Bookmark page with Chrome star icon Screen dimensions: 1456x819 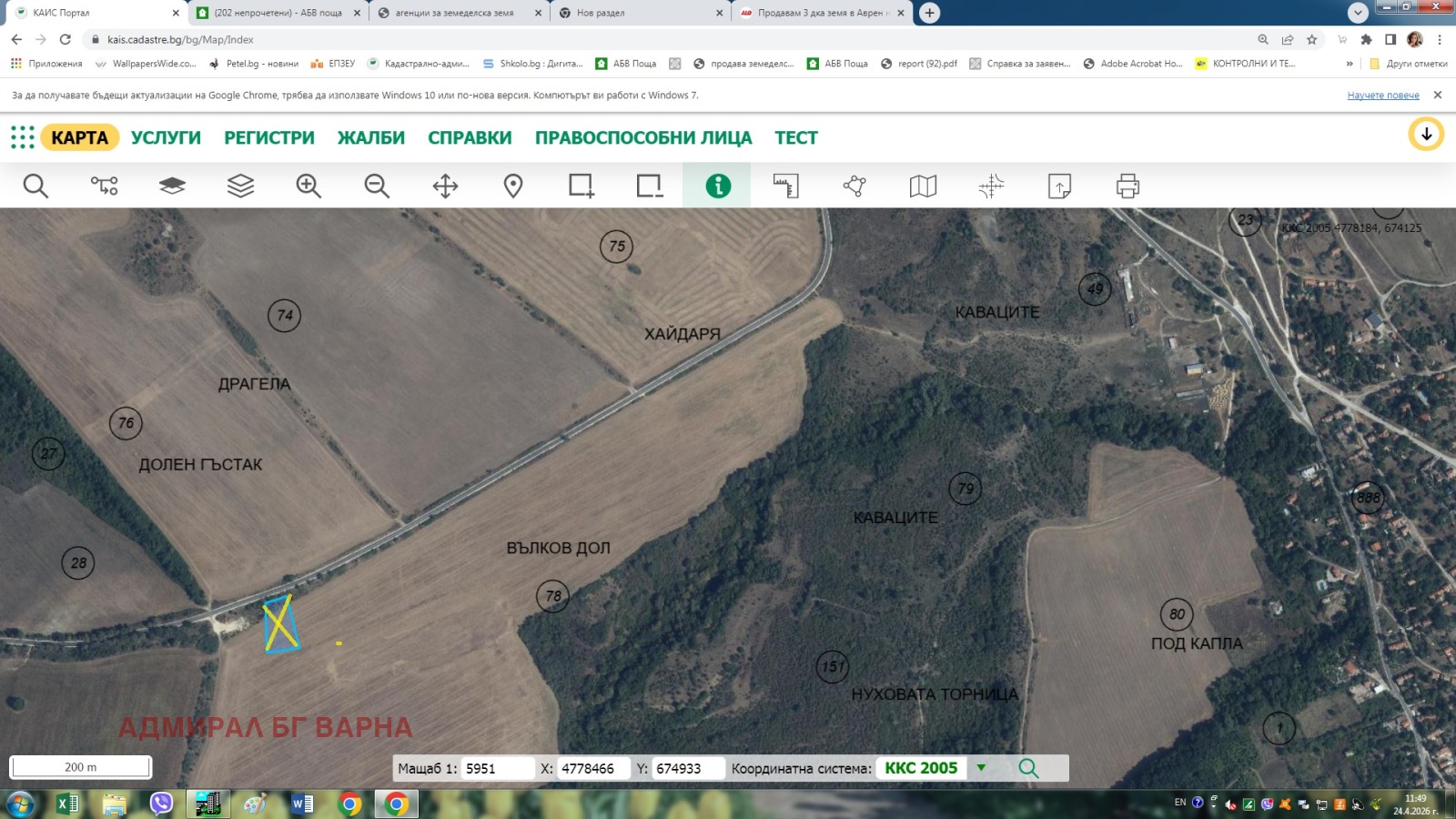1311,39
